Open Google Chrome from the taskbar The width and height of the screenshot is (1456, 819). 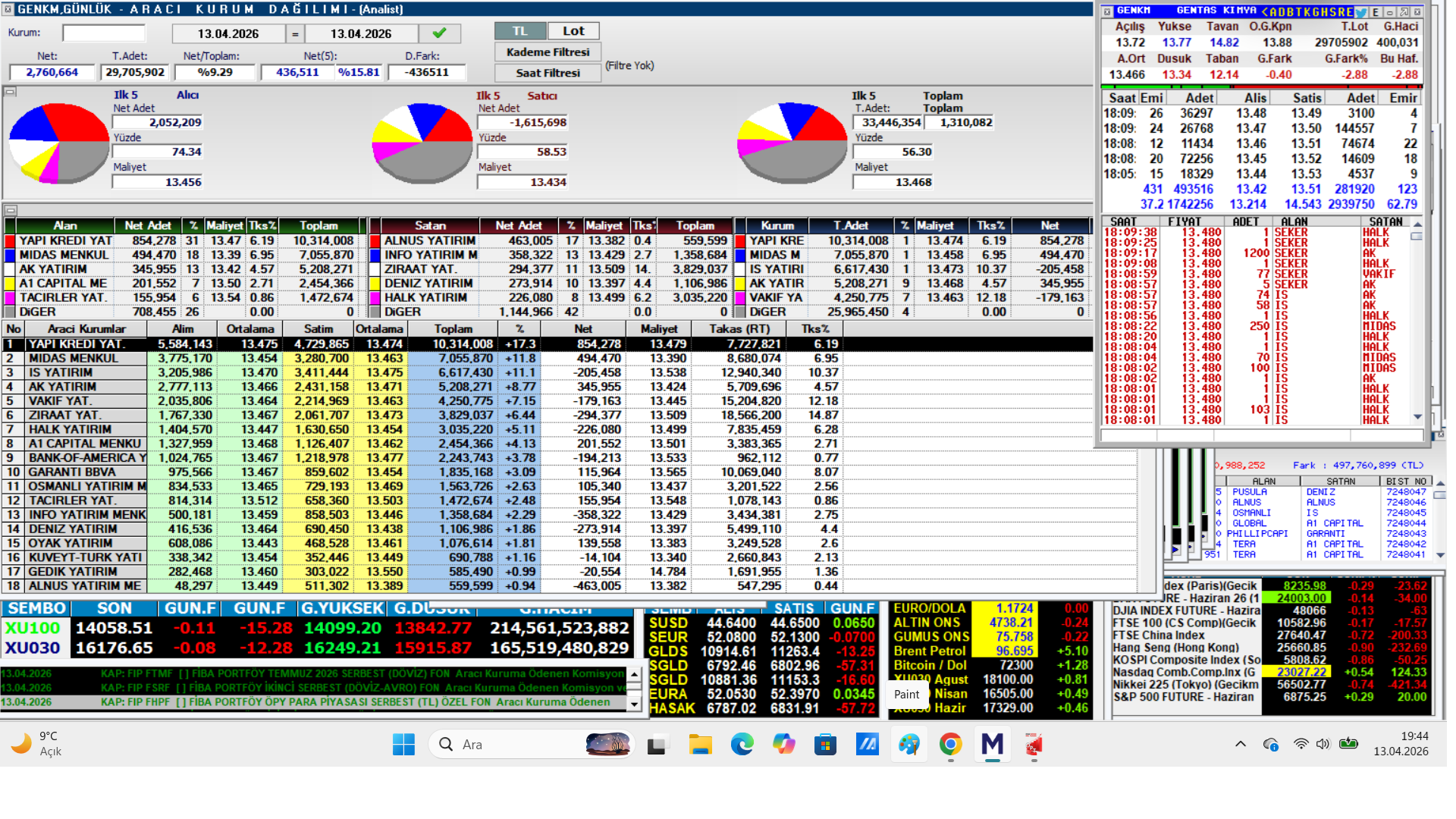point(950,745)
